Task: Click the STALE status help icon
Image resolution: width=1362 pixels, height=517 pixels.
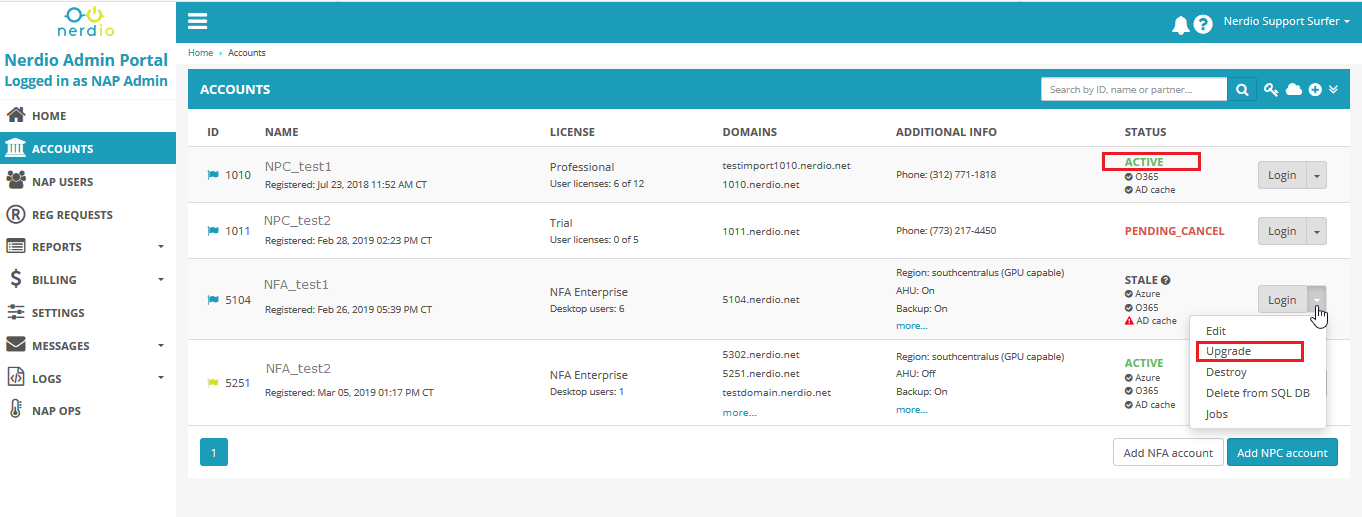Action: pyautogui.click(x=1166, y=281)
